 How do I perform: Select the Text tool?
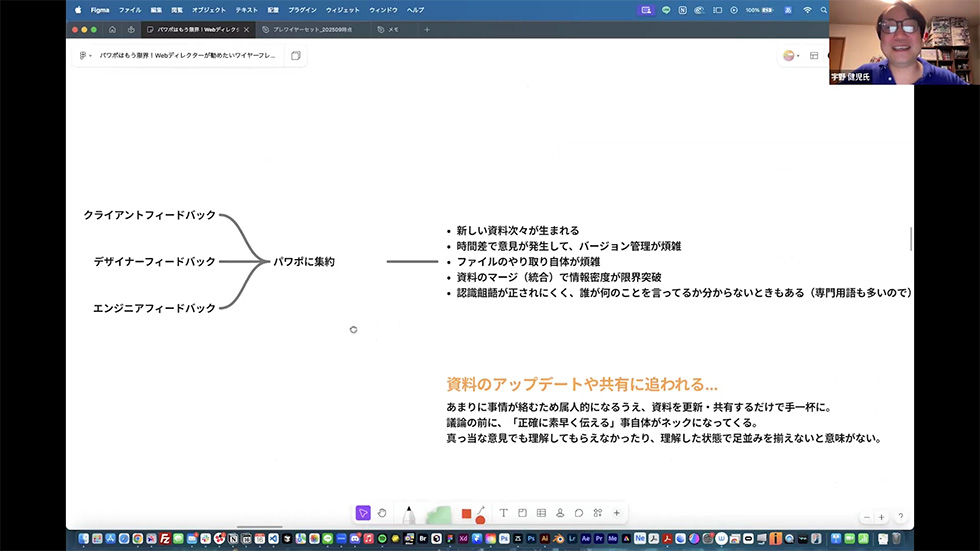point(503,513)
